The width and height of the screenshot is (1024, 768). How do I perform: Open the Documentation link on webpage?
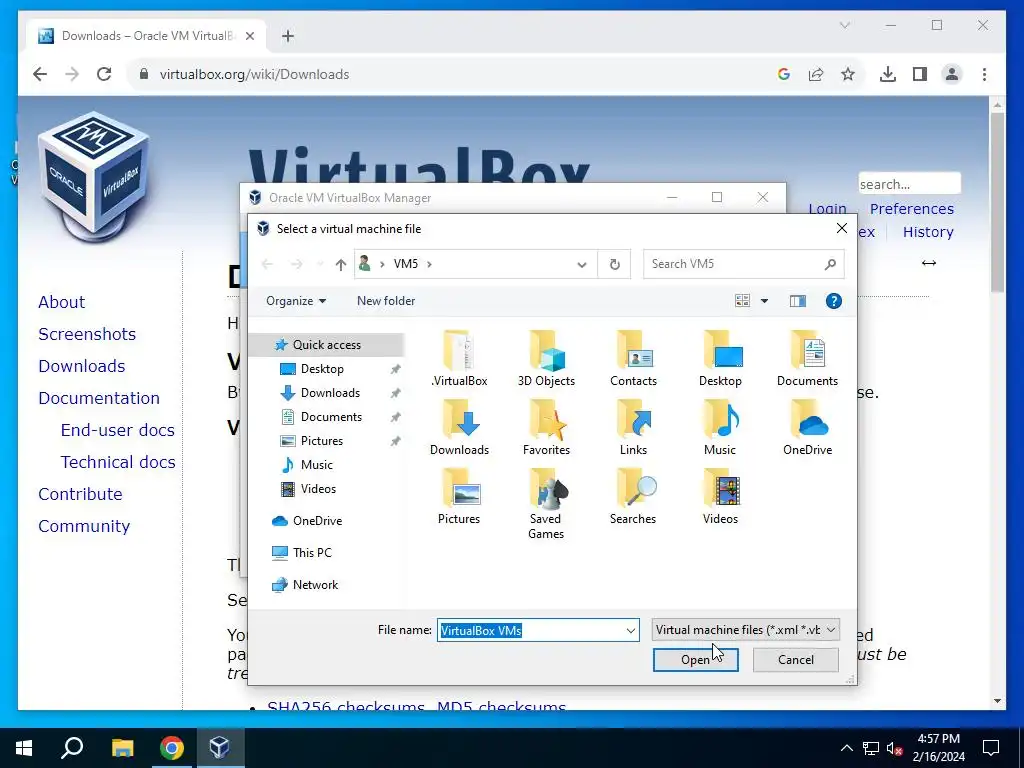click(x=99, y=398)
